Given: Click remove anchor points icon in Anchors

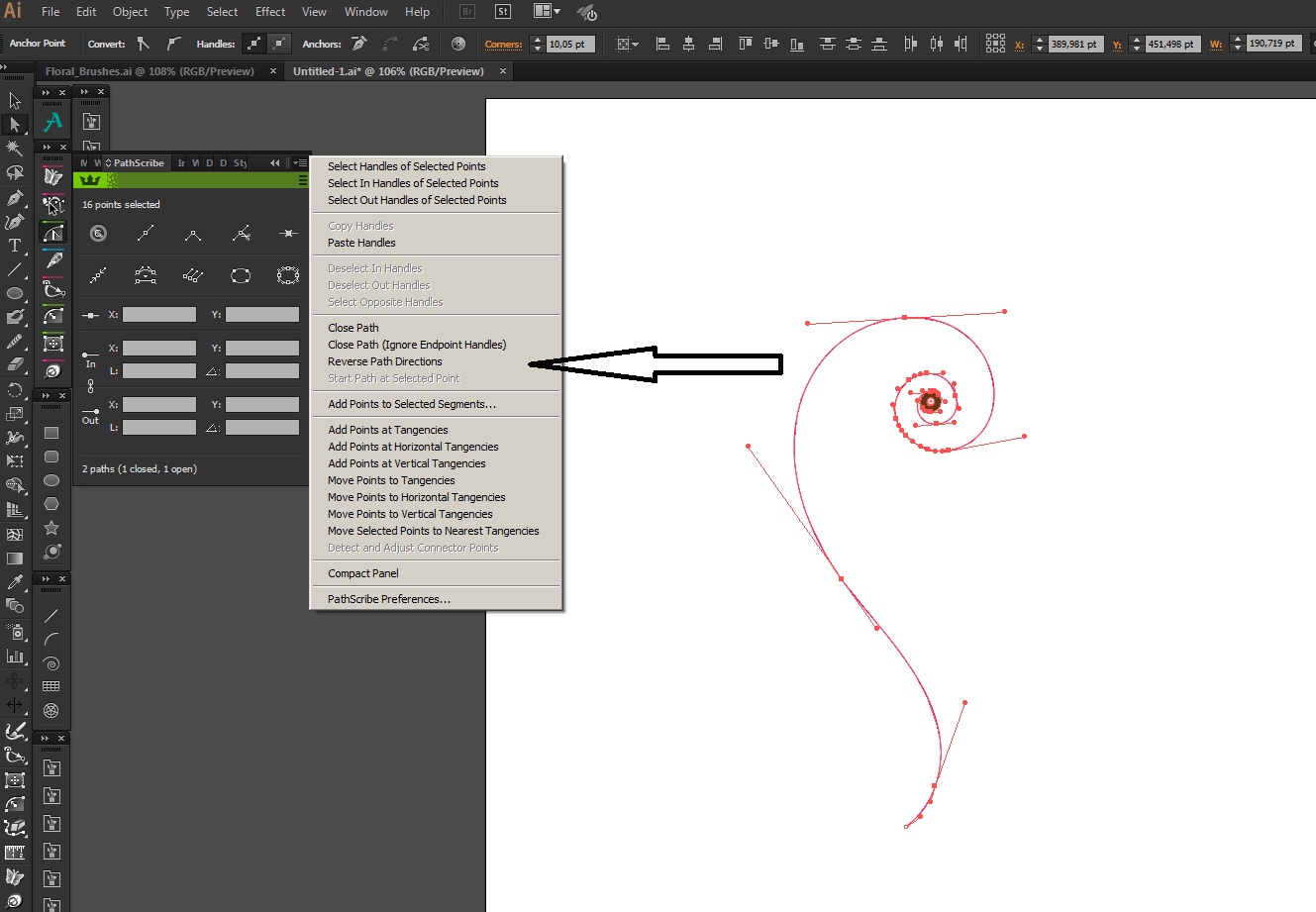Looking at the screenshot, I should click(359, 44).
